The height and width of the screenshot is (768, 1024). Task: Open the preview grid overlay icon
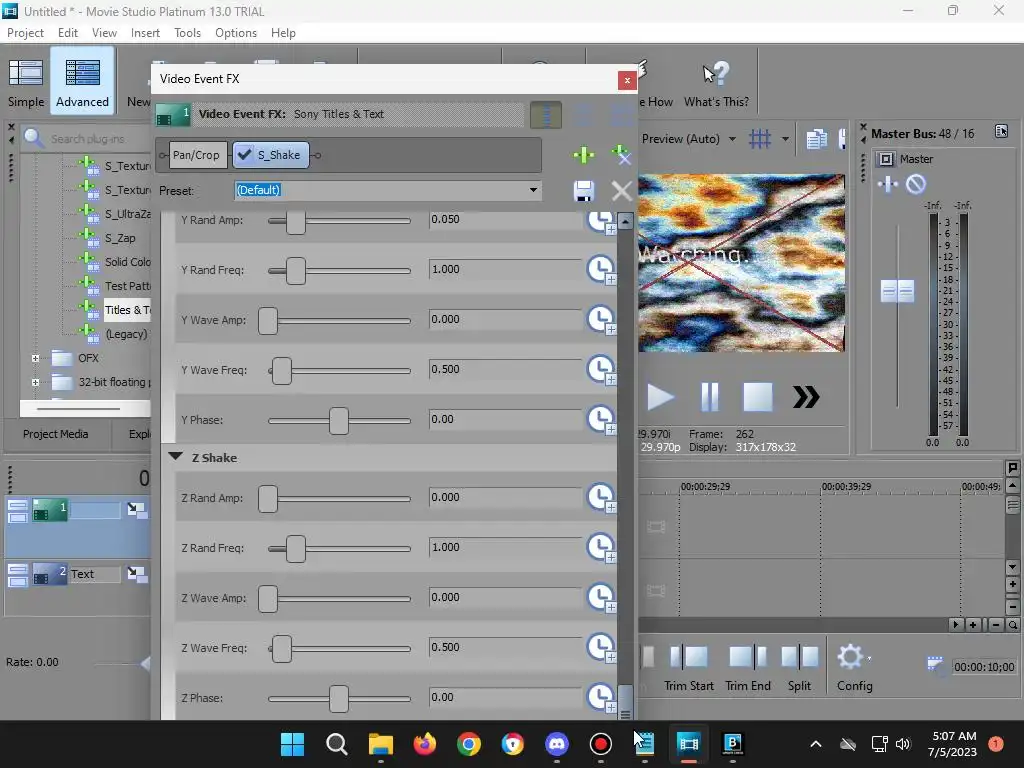click(760, 138)
